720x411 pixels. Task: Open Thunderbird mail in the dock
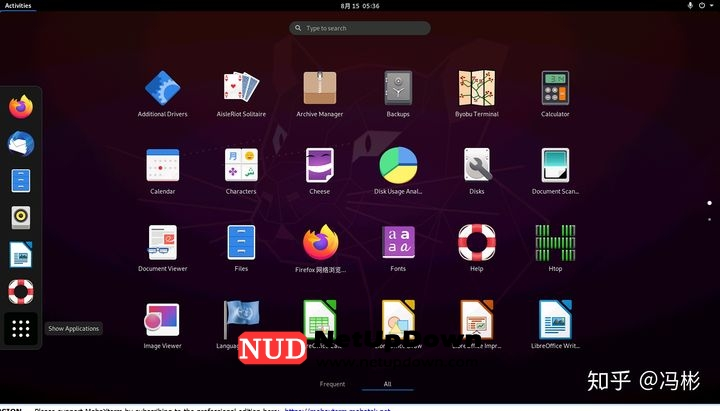pyautogui.click(x=21, y=144)
